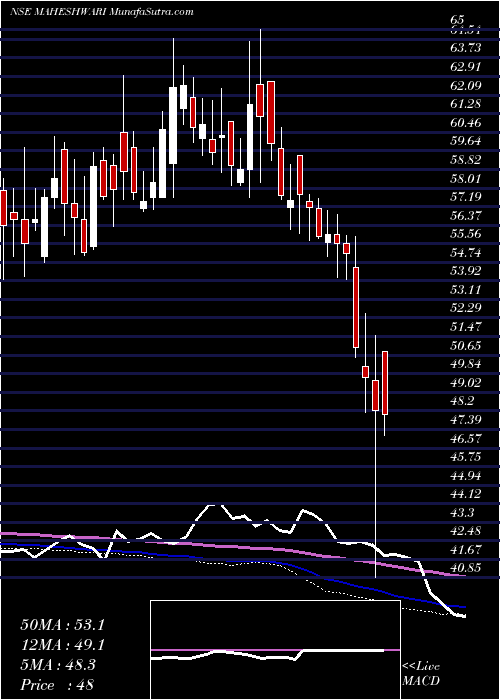Select the 44.12 price axis label

pyautogui.click(x=466, y=494)
